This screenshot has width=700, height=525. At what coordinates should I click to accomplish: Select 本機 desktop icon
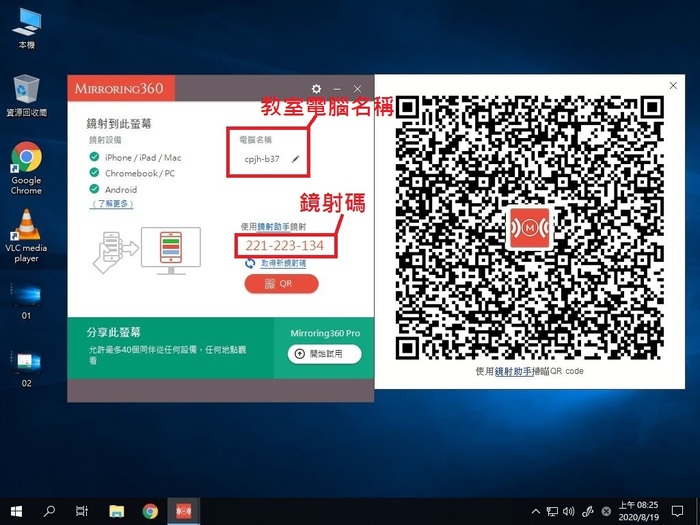point(27,28)
